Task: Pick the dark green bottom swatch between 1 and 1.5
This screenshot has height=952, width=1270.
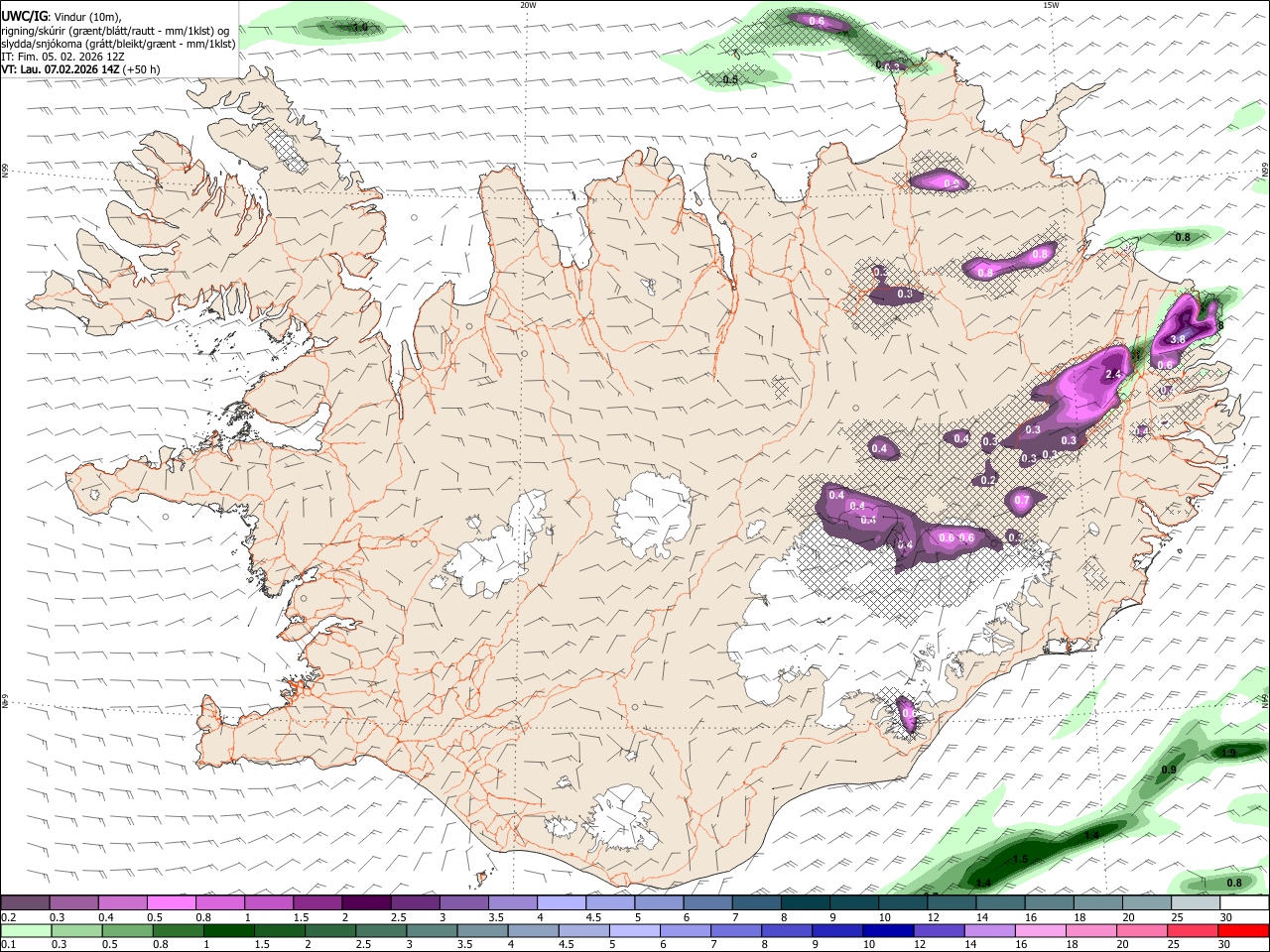Action: (x=228, y=931)
